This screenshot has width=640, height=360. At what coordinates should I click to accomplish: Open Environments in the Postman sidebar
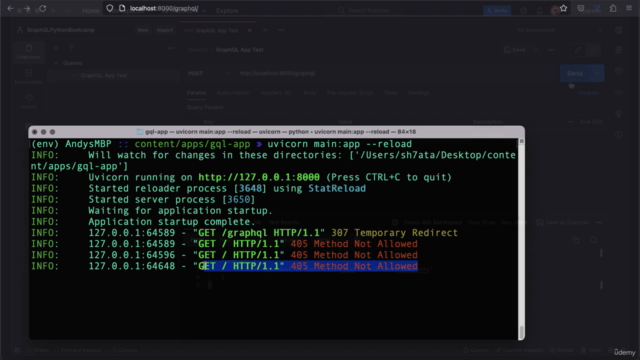pos(29,77)
